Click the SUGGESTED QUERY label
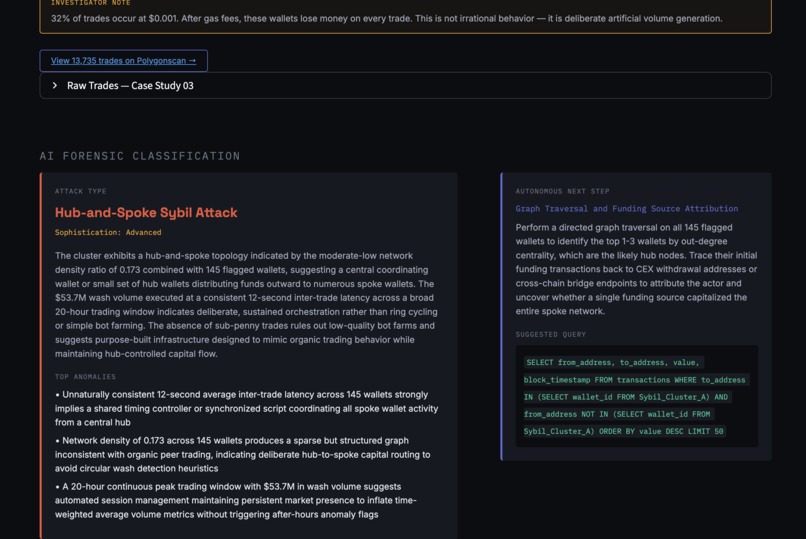Image resolution: width=806 pixels, height=539 pixels. tap(551, 334)
